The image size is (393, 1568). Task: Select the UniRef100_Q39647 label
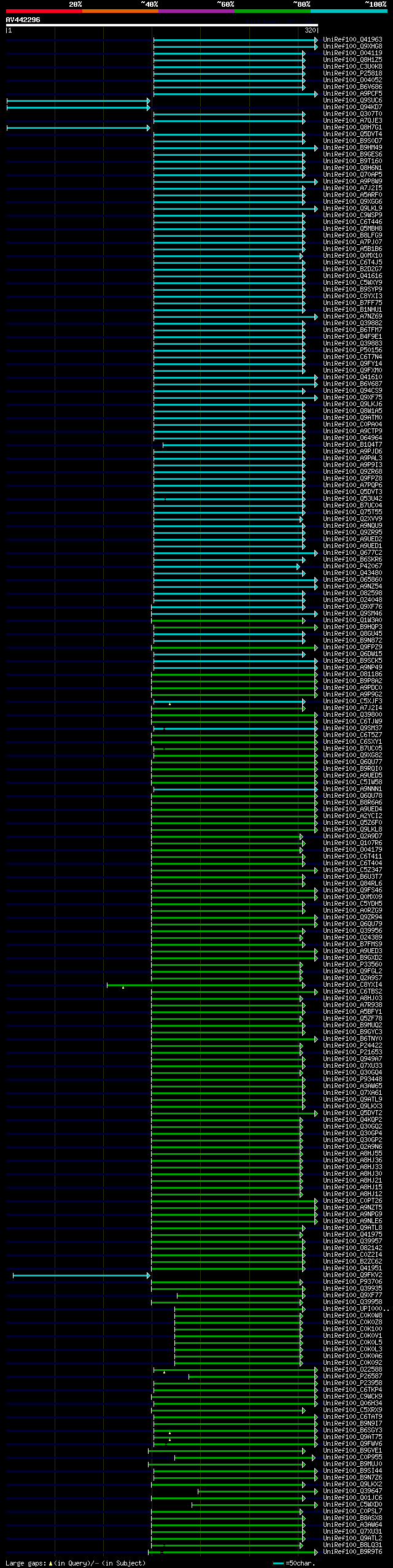pyautogui.click(x=352, y=1491)
